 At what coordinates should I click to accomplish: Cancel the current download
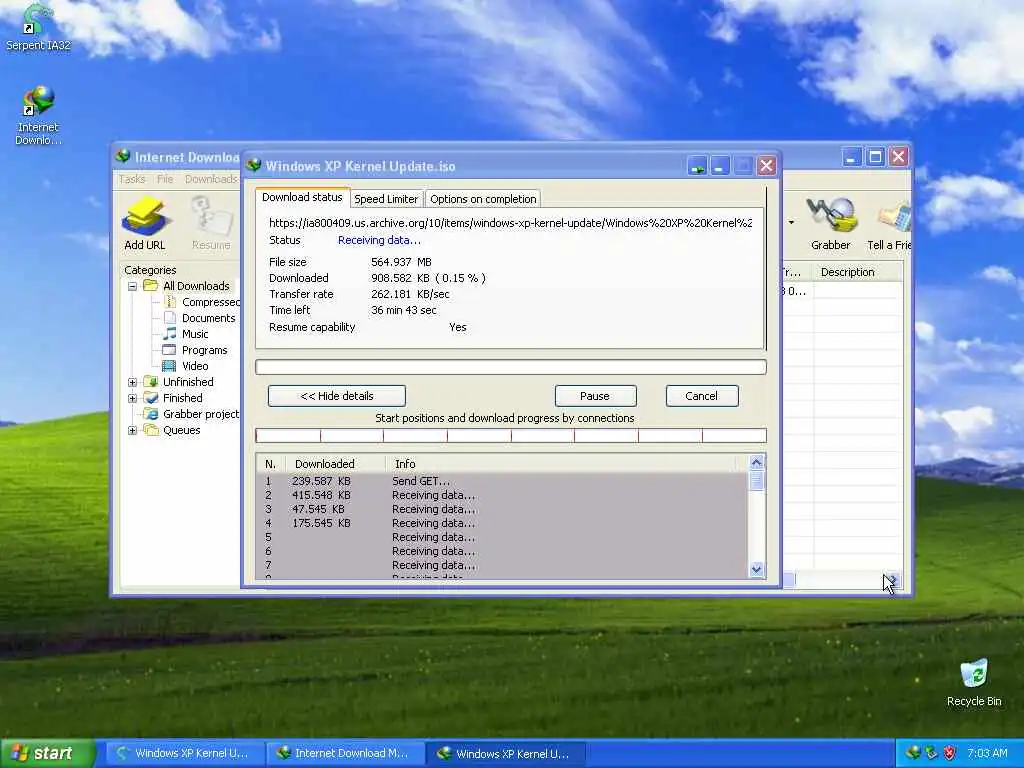(701, 396)
